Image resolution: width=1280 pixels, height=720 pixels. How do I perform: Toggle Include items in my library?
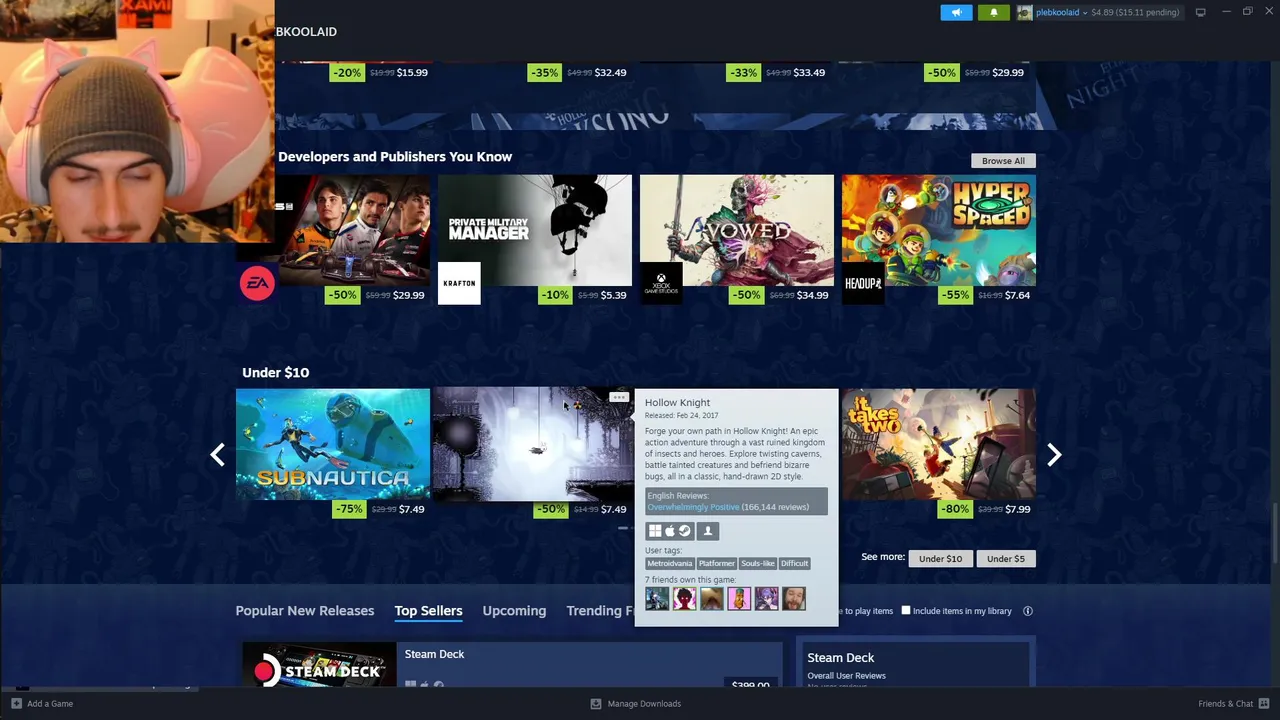906,611
